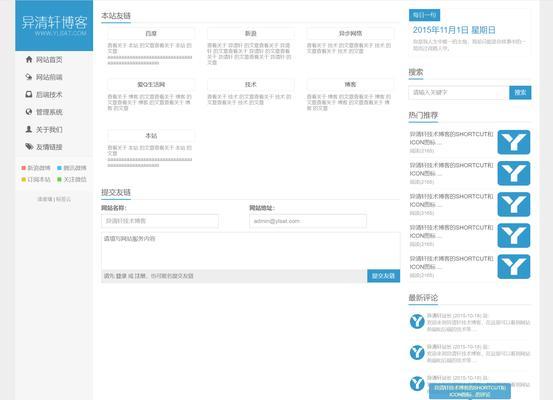Open the 腾讯微博 link with blue square

[x=72, y=168]
